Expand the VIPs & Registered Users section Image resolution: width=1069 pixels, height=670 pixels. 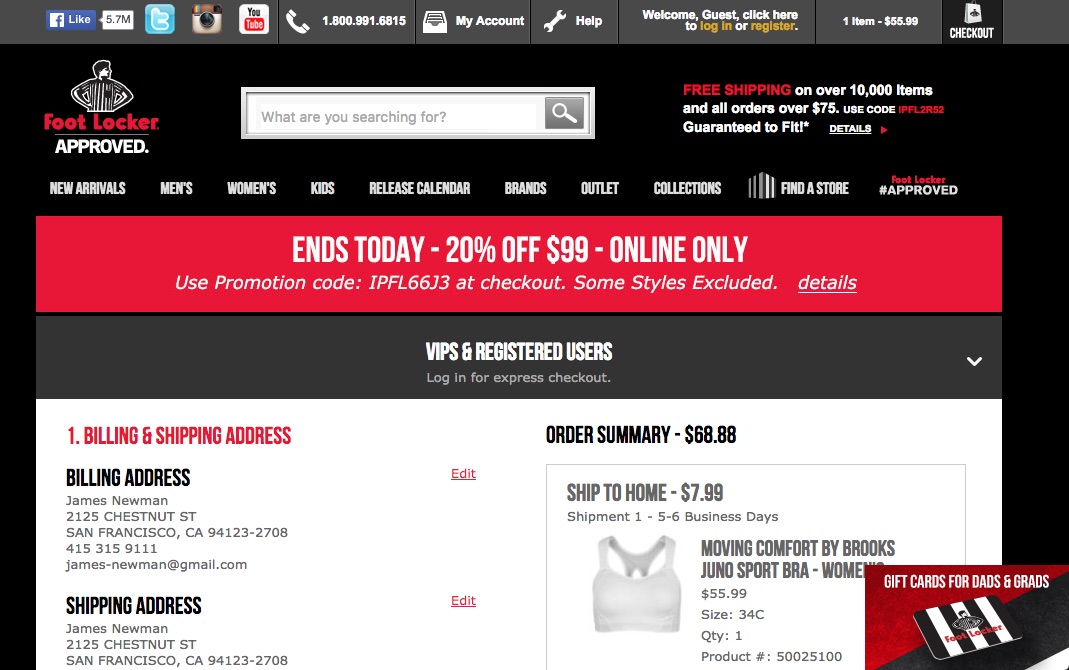(x=974, y=361)
